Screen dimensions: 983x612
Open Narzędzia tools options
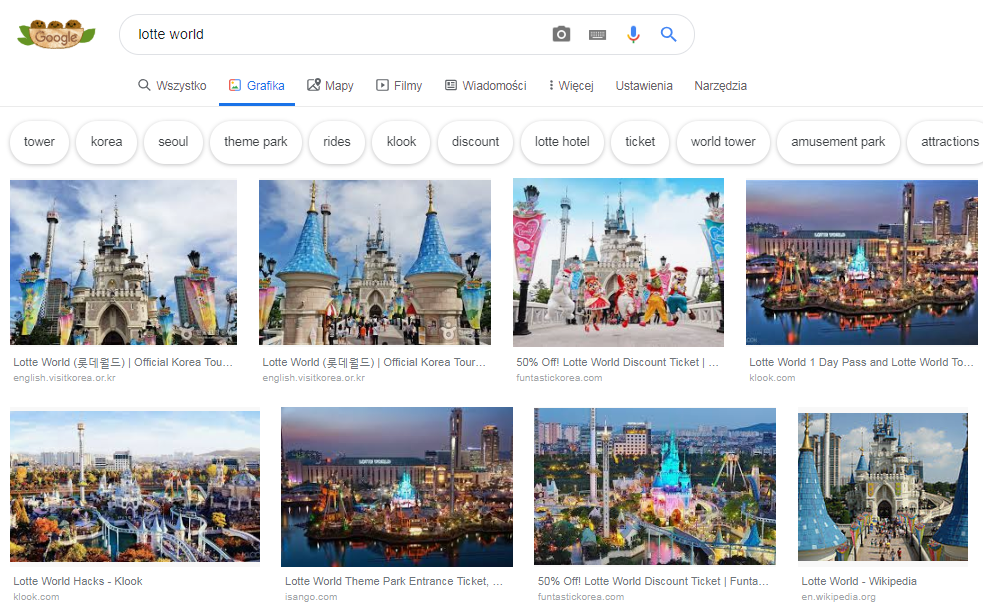click(720, 85)
